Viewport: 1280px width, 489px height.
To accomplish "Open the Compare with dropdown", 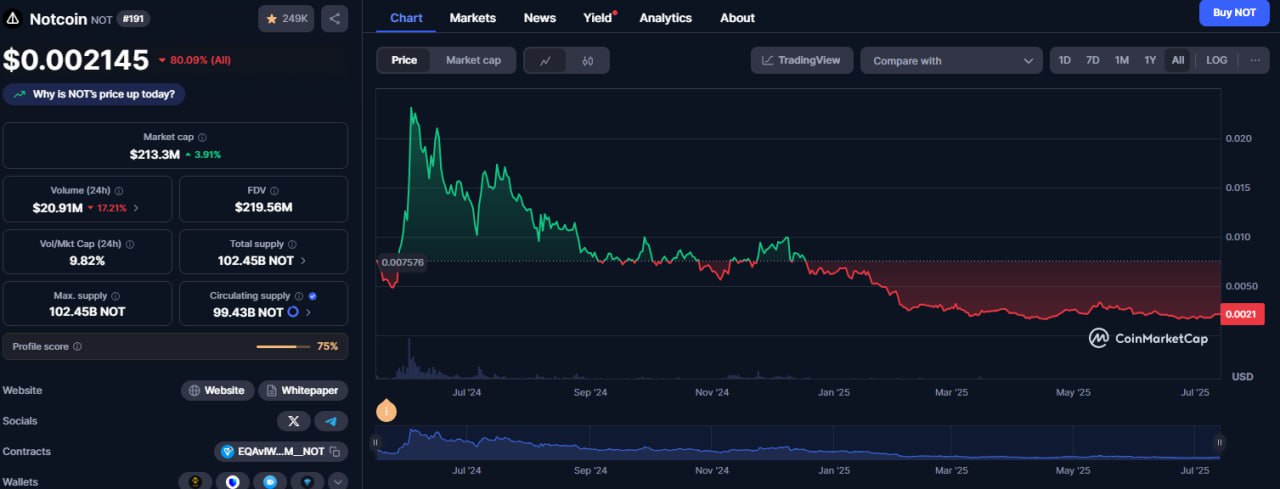I will pos(952,61).
